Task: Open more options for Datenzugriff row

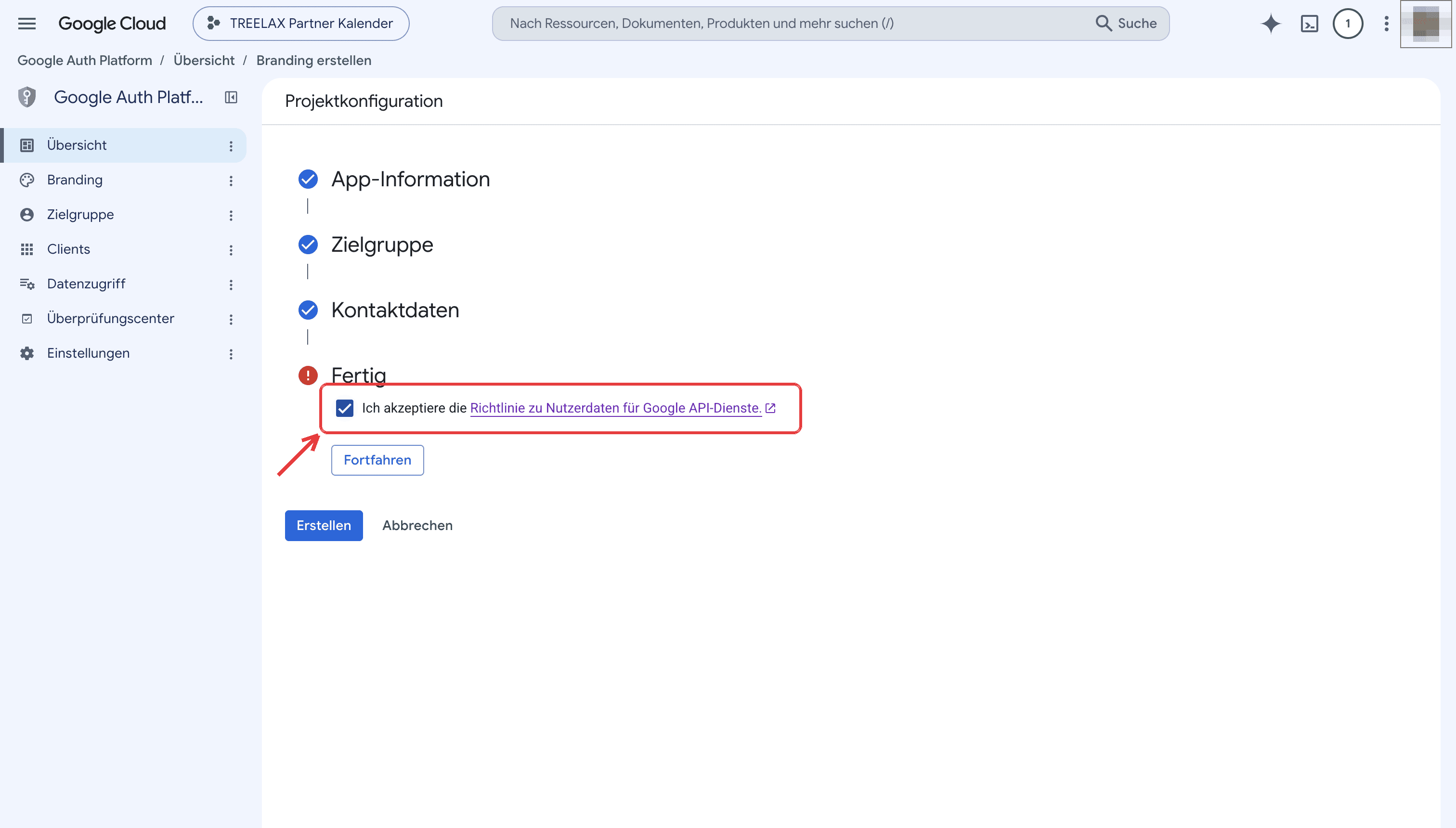Action: pyautogui.click(x=231, y=285)
